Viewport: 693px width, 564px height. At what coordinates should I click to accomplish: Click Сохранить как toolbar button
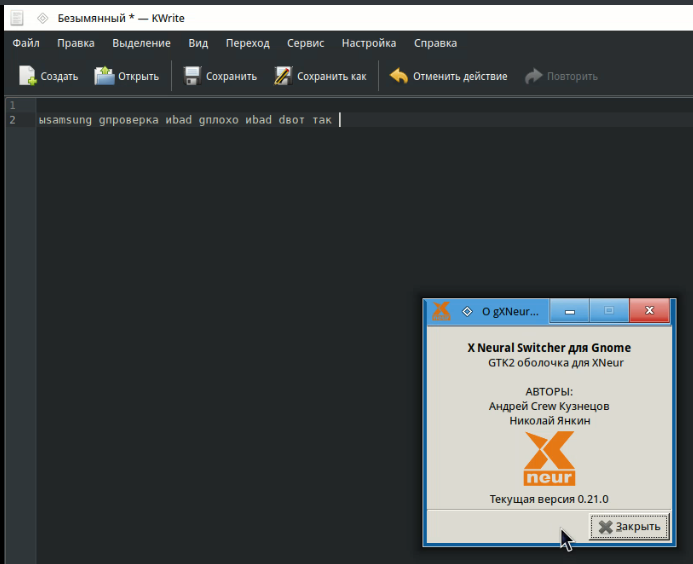pyautogui.click(x=320, y=76)
